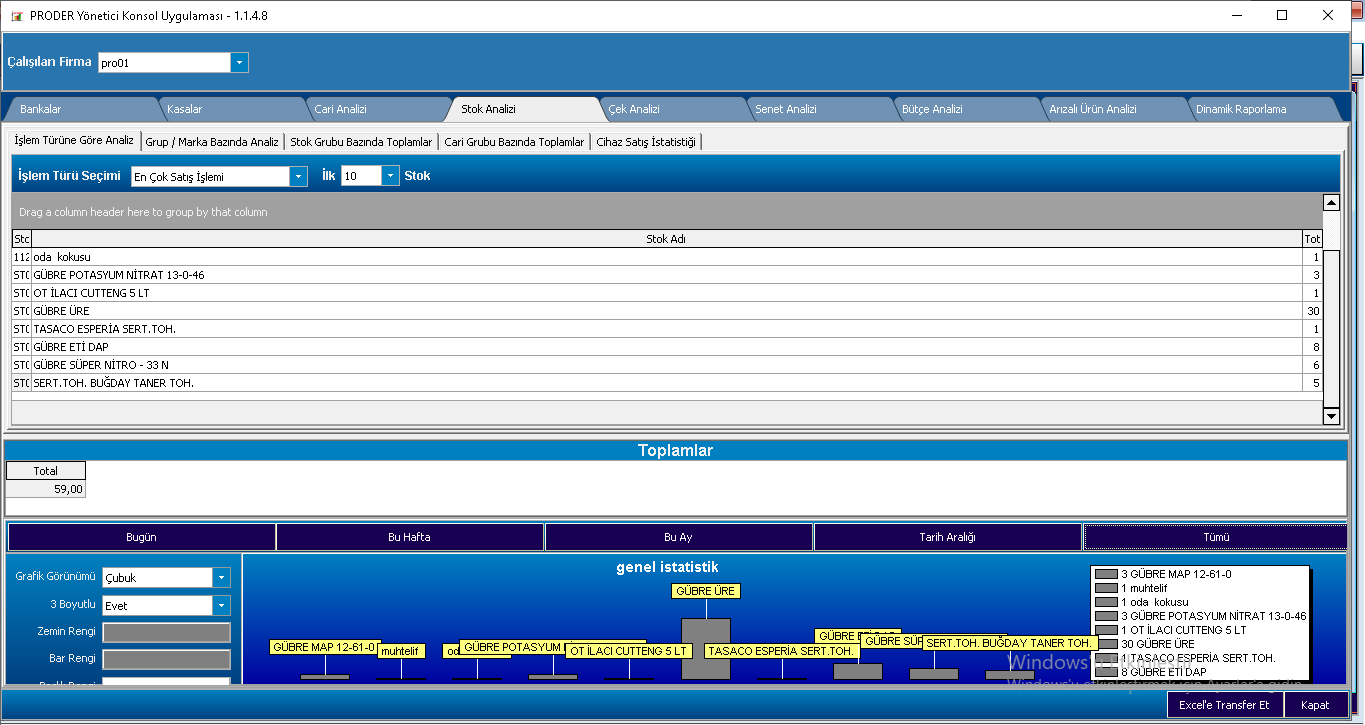Pick the Zemin Rengi color swatch
The width and height of the screenshot is (1365, 725).
click(166, 633)
